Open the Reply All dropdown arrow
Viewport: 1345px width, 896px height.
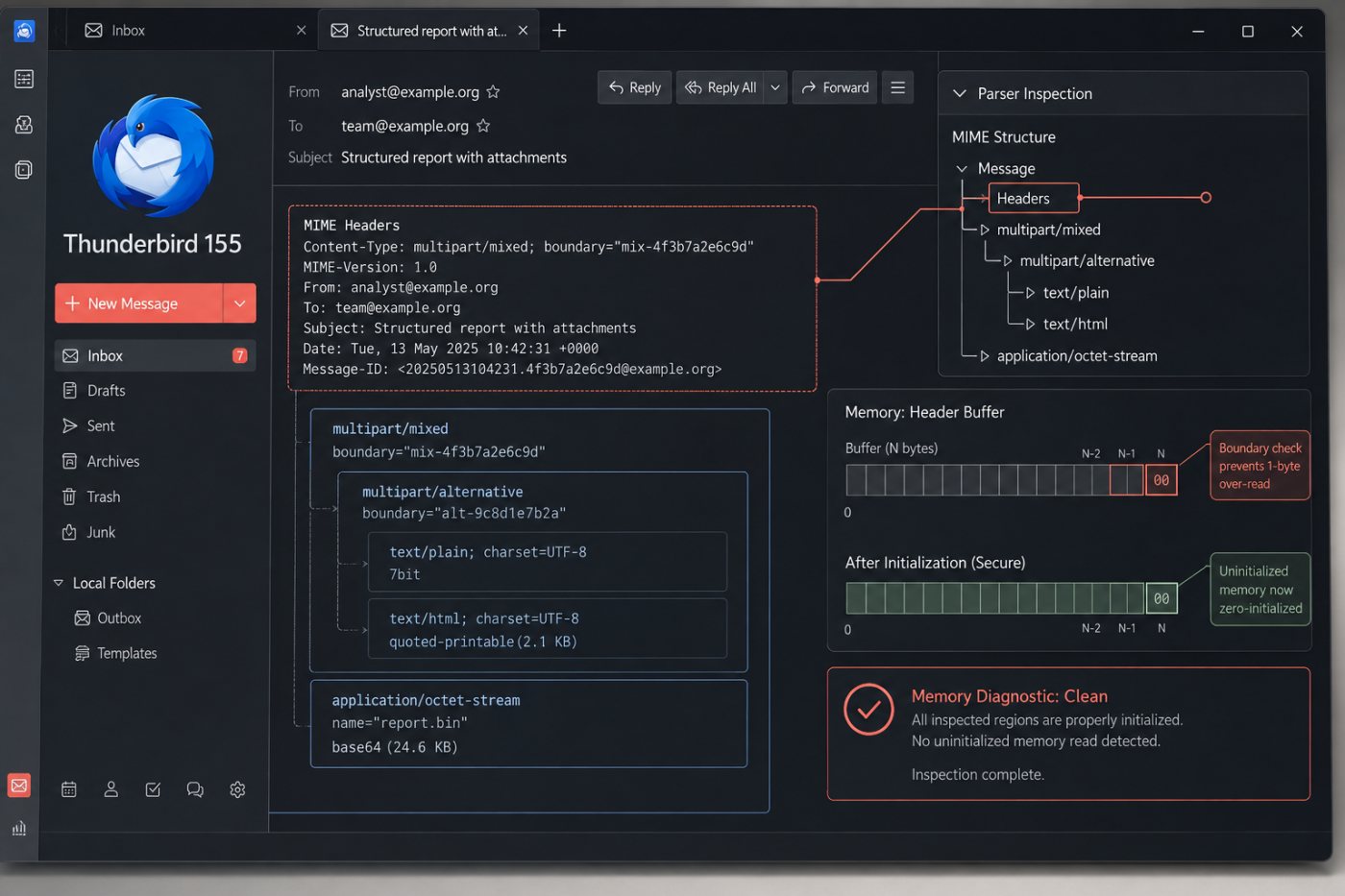[x=775, y=87]
